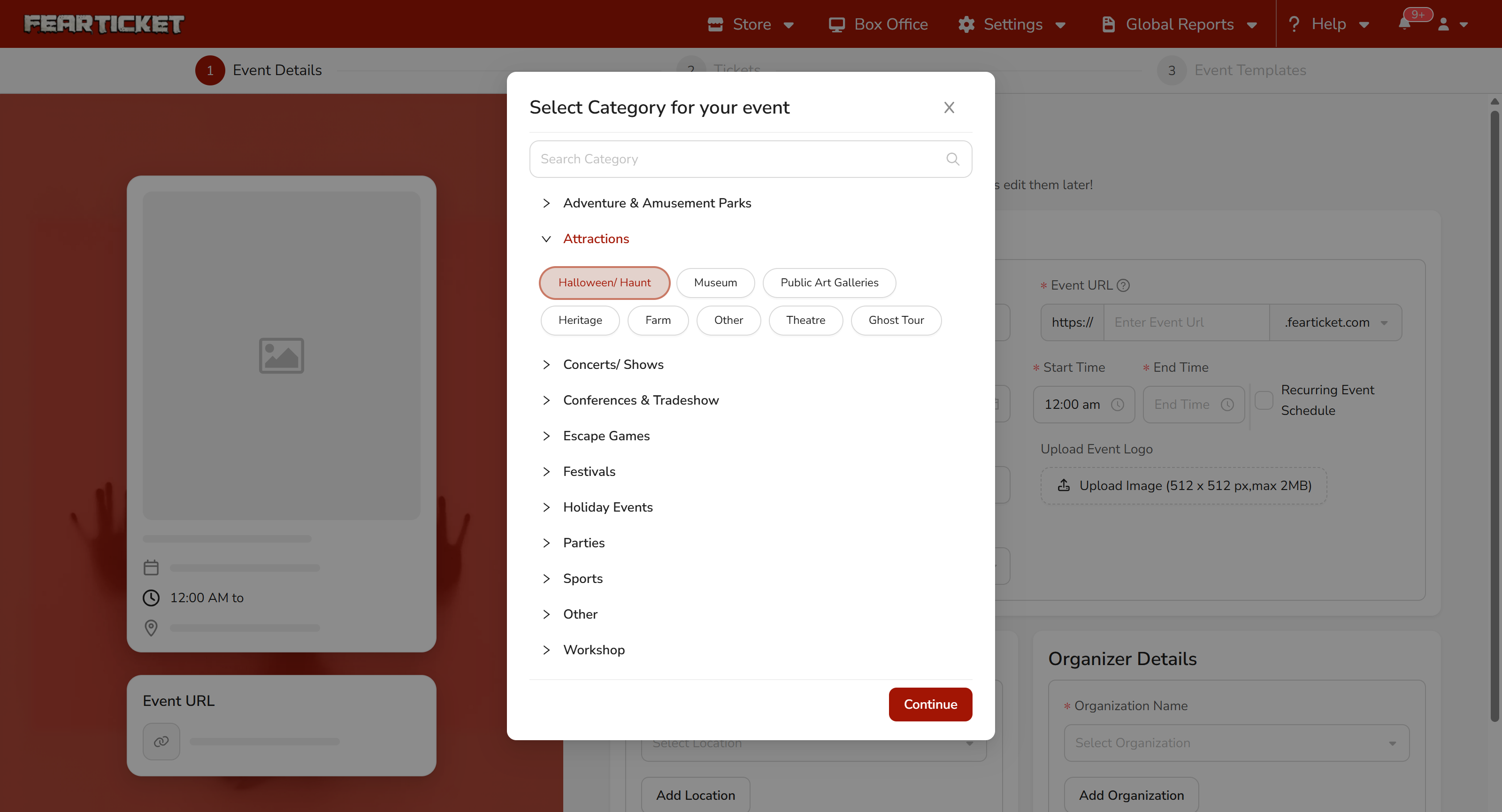Click the link icon under Event URL preview
The image size is (1502, 812).
[x=161, y=742]
